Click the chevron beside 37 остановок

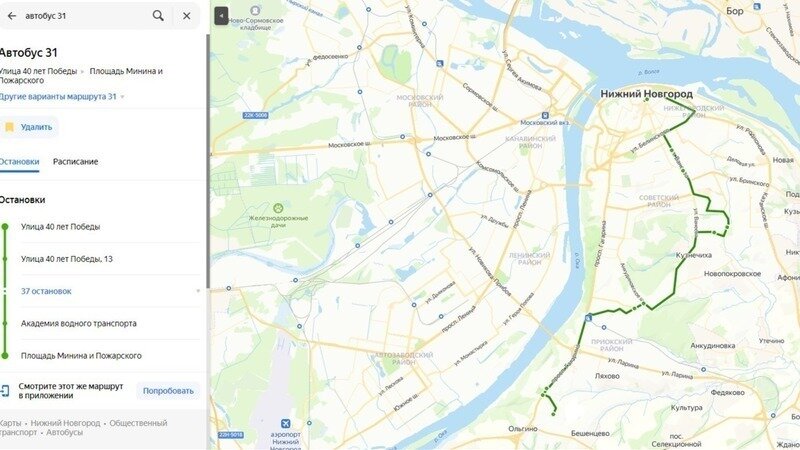click(198, 291)
